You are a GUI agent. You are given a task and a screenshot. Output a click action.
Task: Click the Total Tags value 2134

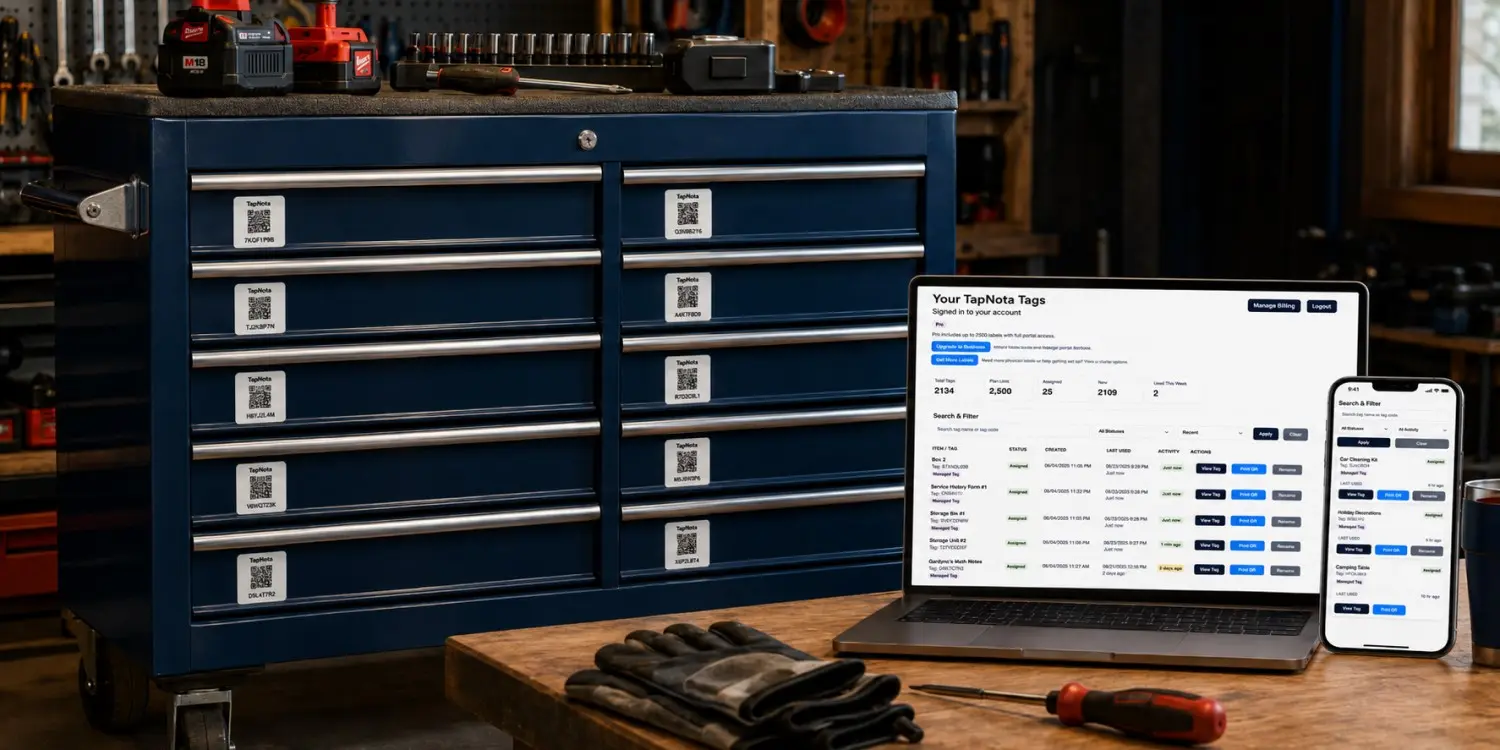(x=944, y=391)
